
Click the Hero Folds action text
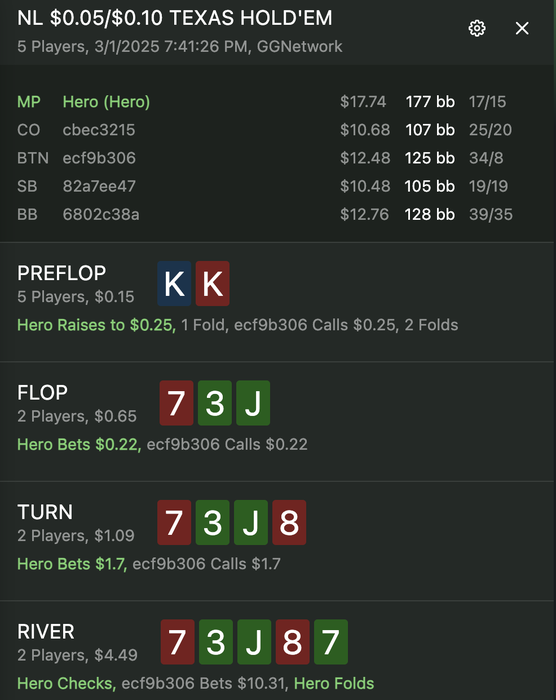[x=334, y=683]
